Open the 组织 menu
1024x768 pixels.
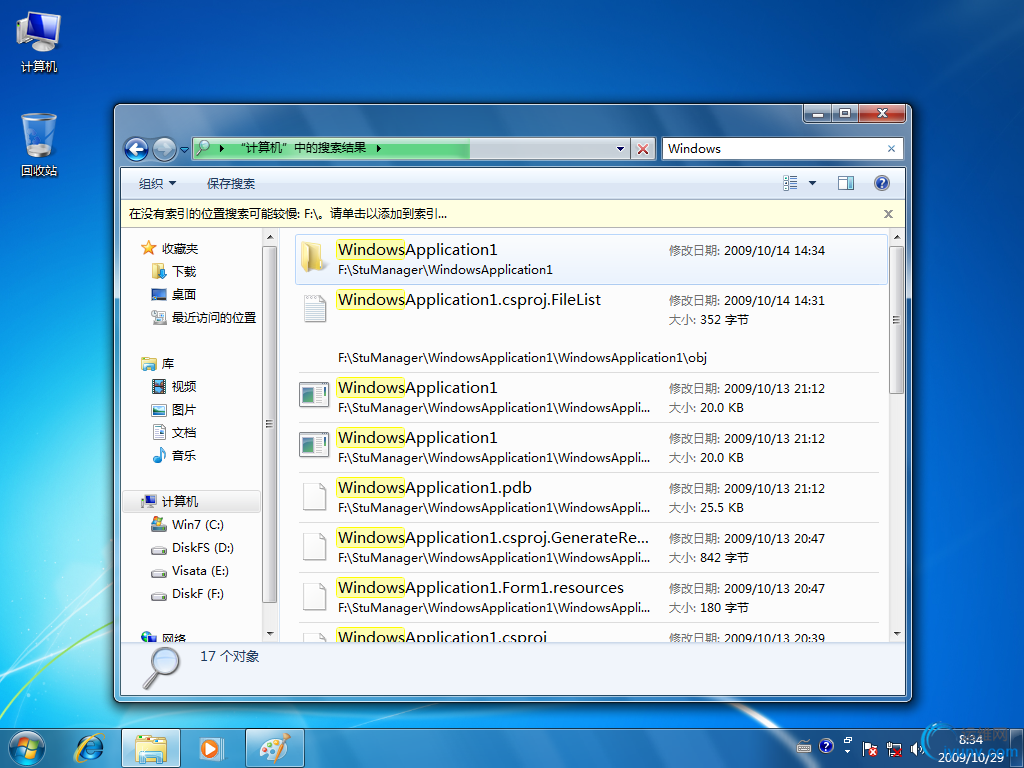[157, 184]
